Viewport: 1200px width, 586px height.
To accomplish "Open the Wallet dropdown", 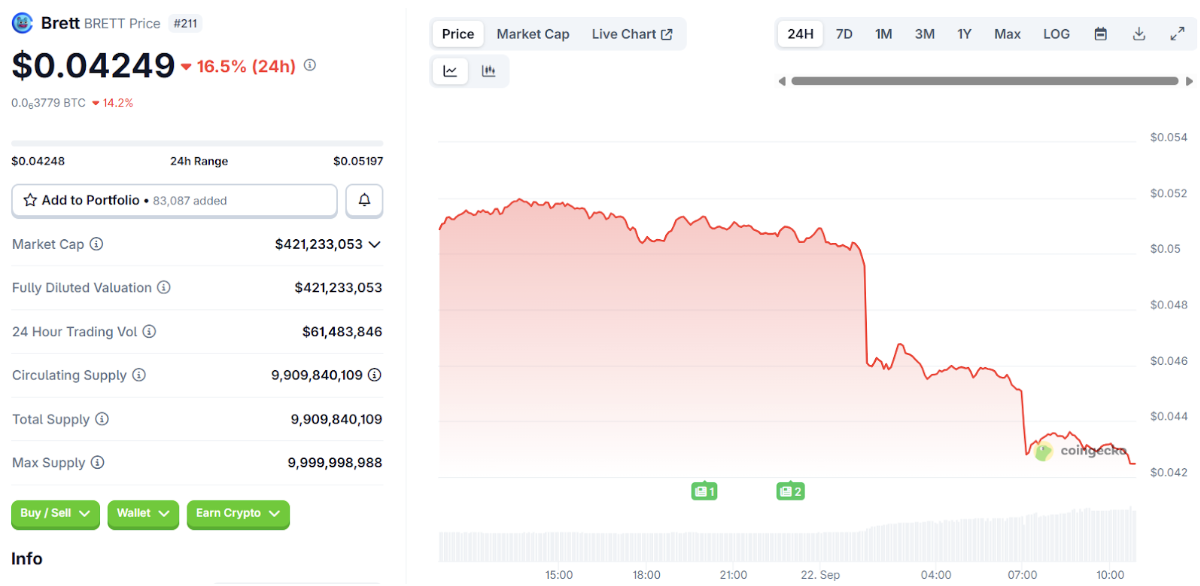I will 143,514.
